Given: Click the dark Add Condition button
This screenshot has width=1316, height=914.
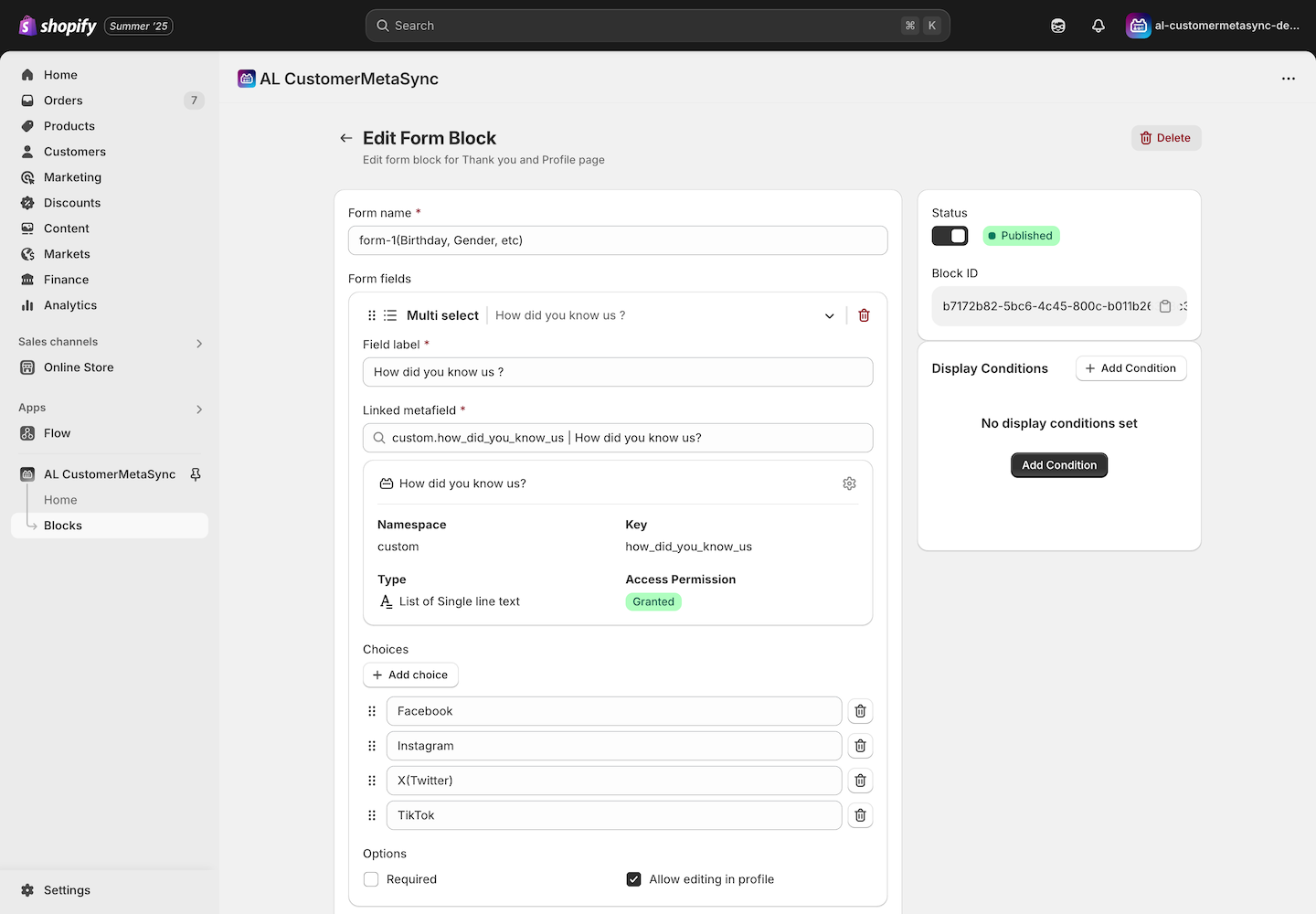Looking at the screenshot, I should click(x=1059, y=465).
